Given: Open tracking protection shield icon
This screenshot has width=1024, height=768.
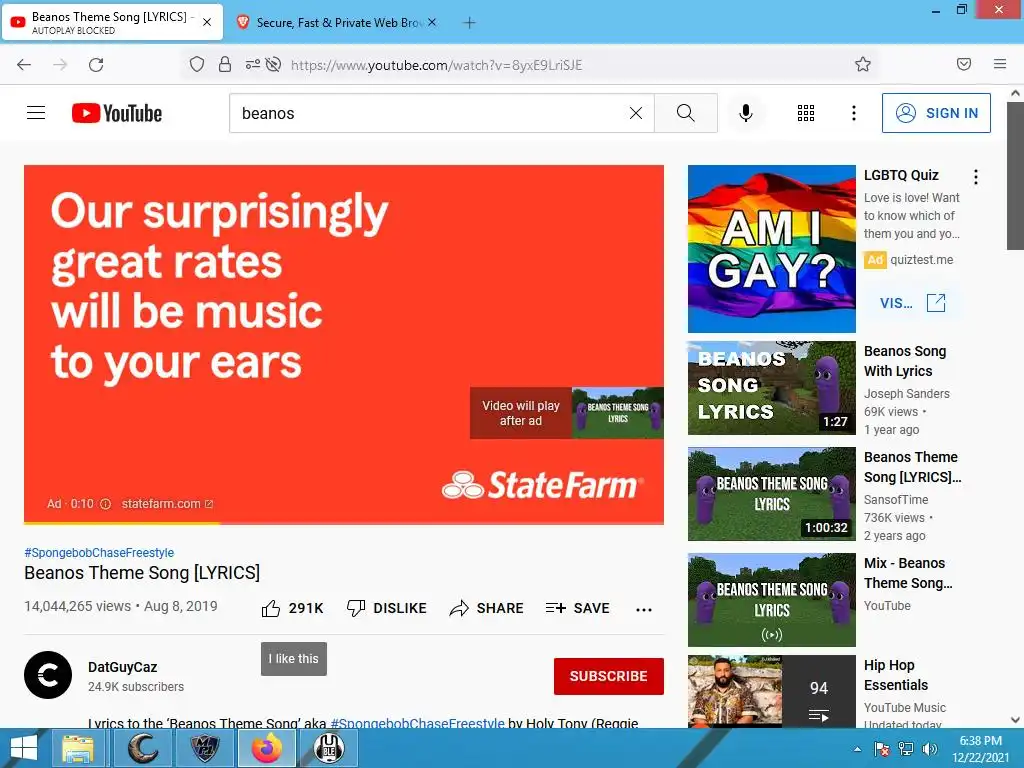Looking at the screenshot, I should tap(197, 64).
